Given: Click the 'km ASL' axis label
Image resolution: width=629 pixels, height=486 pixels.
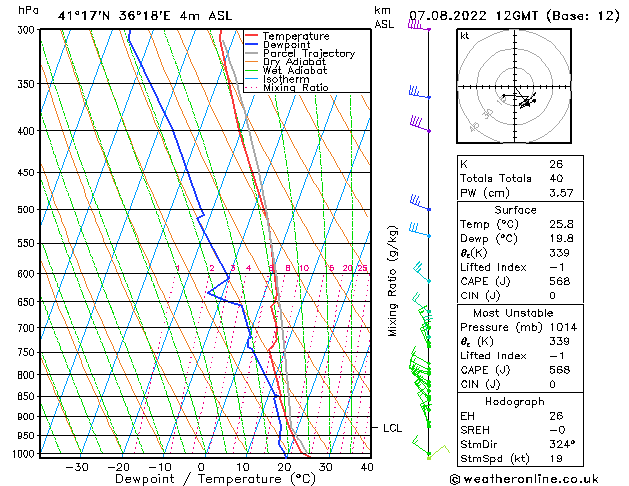Looking at the screenshot, I should (384, 17).
